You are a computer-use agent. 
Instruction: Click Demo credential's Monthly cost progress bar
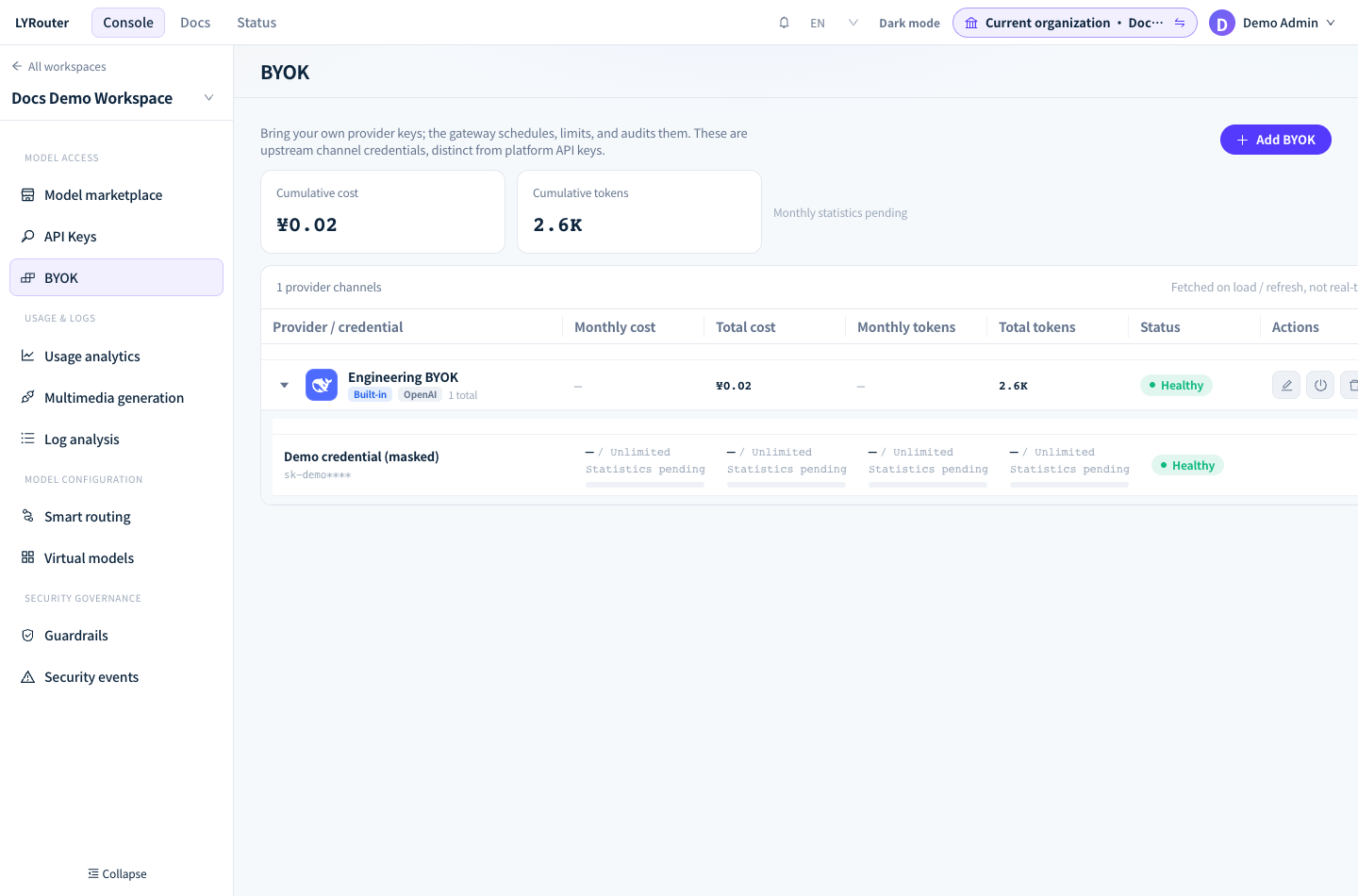645,485
